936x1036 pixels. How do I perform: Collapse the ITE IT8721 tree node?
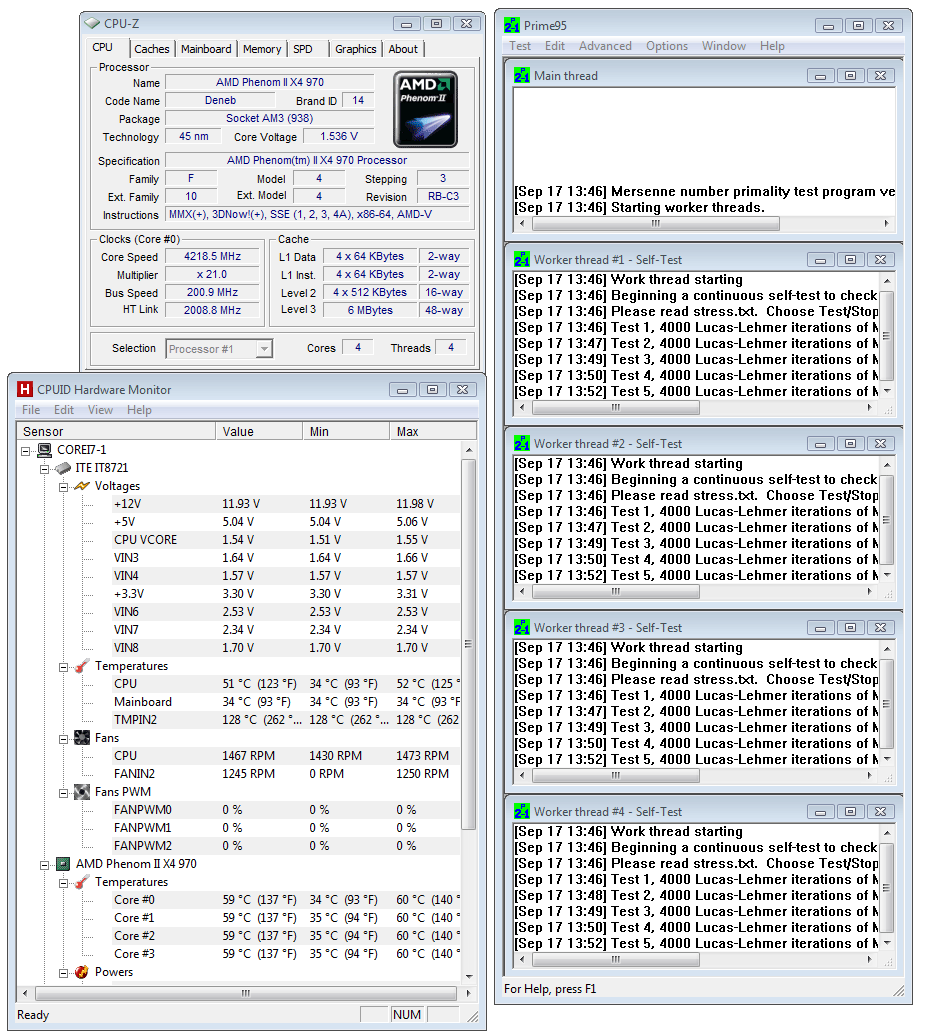coord(45,468)
